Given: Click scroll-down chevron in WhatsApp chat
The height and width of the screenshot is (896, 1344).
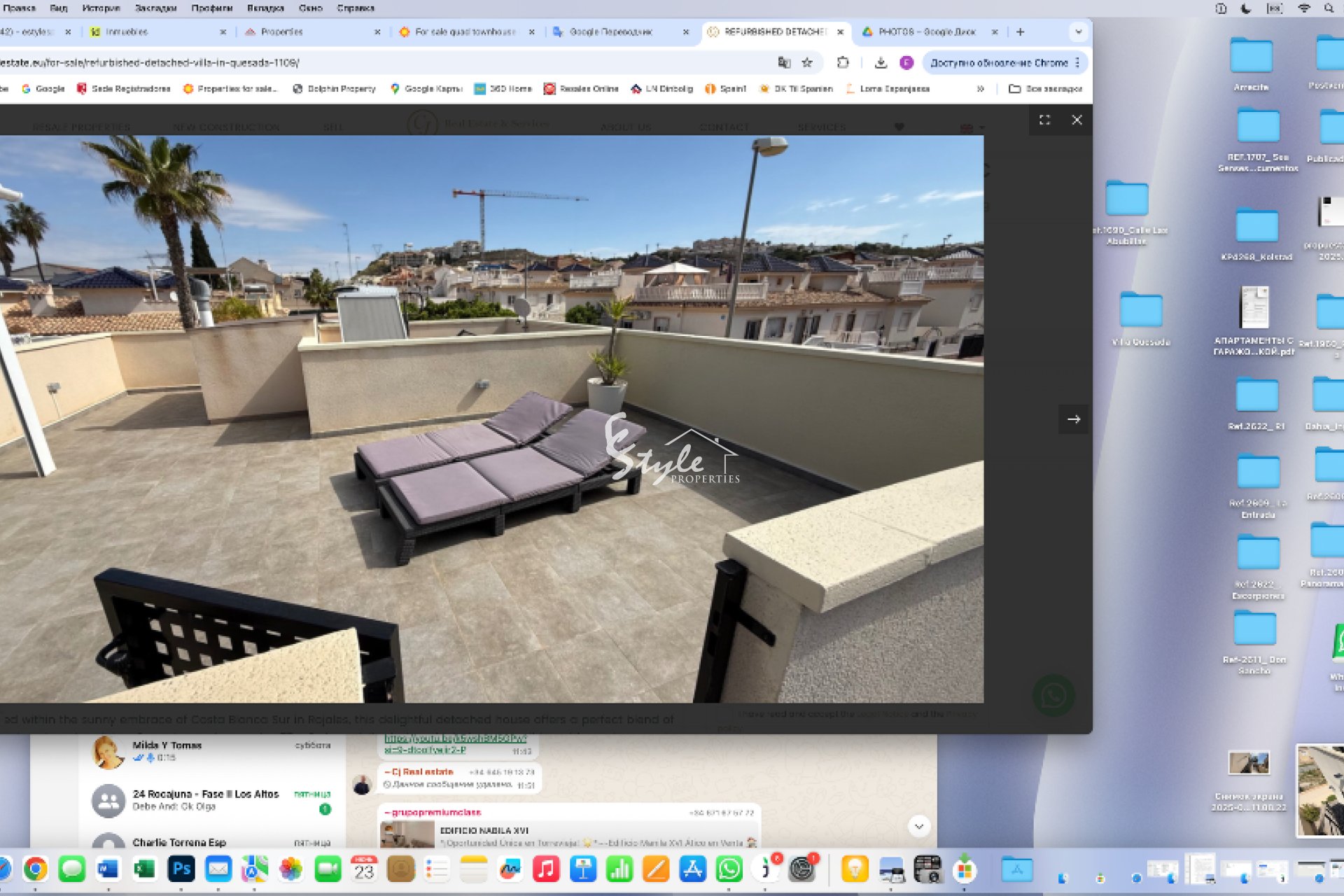Looking at the screenshot, I should pyautogui.click(x=918, y=826).
